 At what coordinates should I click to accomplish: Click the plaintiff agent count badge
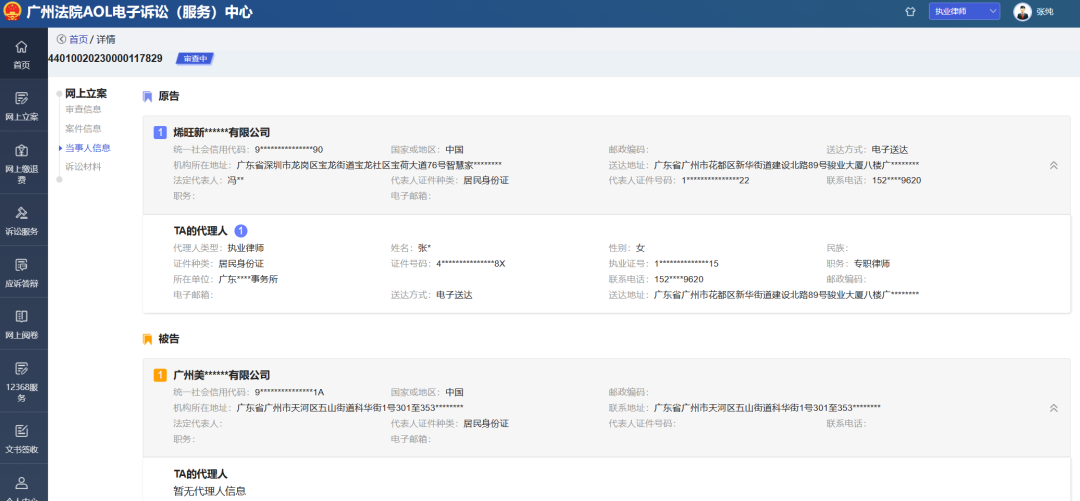pos(241,231)
